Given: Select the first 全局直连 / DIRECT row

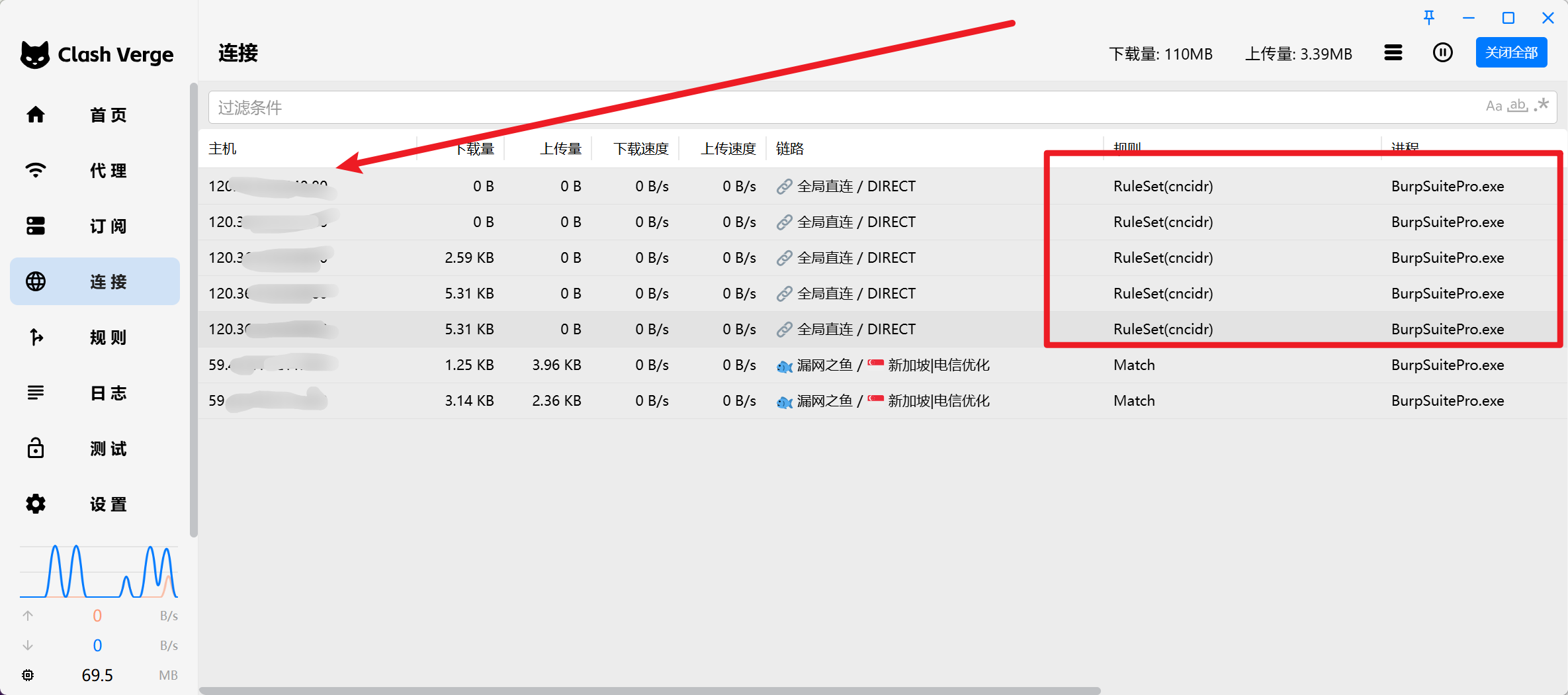Looking at the screenshot, I should (883, 186).
